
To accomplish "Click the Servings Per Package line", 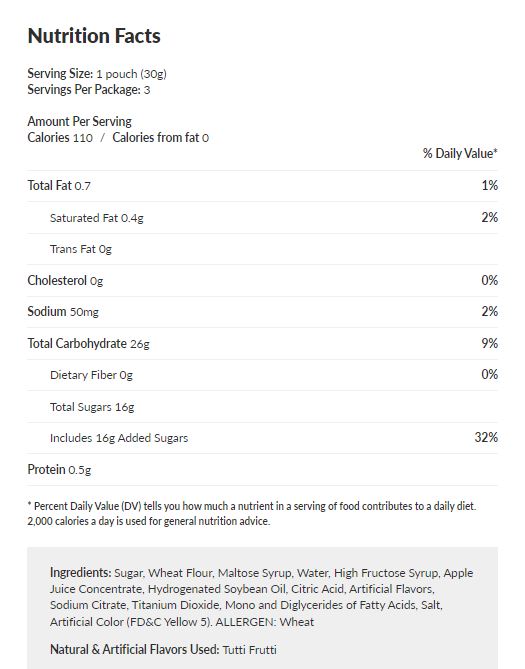I will point(89,90).
